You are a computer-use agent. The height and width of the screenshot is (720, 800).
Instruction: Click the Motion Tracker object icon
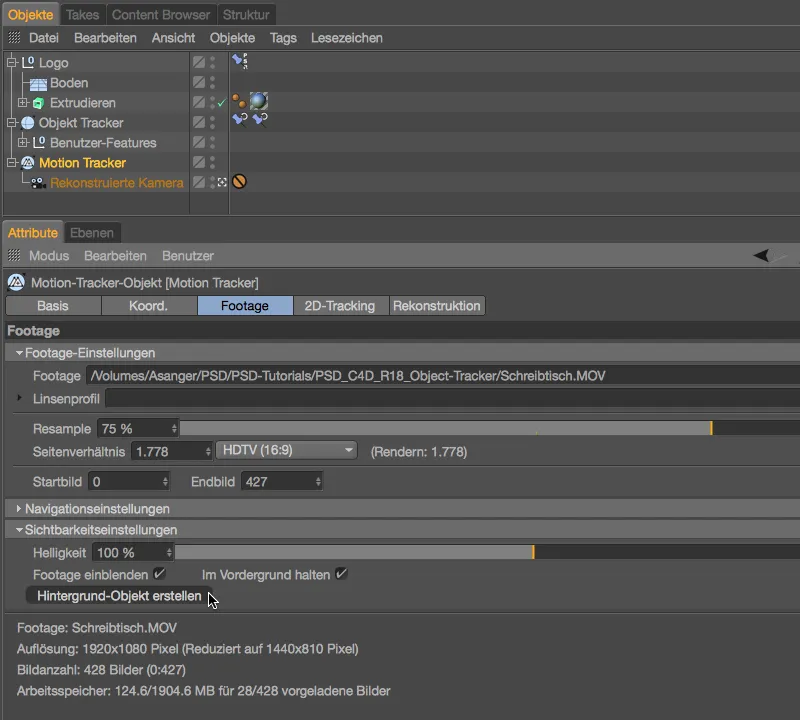pos(28,163)
